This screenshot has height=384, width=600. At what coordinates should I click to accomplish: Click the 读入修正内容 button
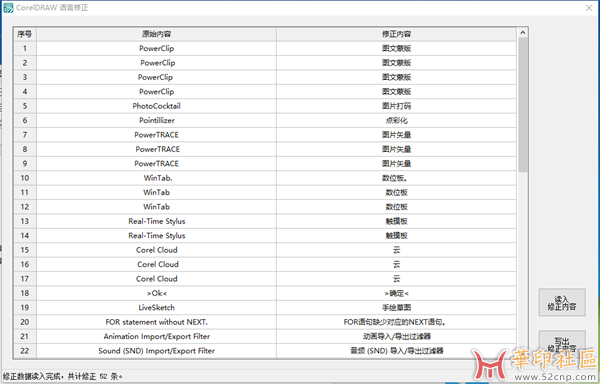(562, 303)
